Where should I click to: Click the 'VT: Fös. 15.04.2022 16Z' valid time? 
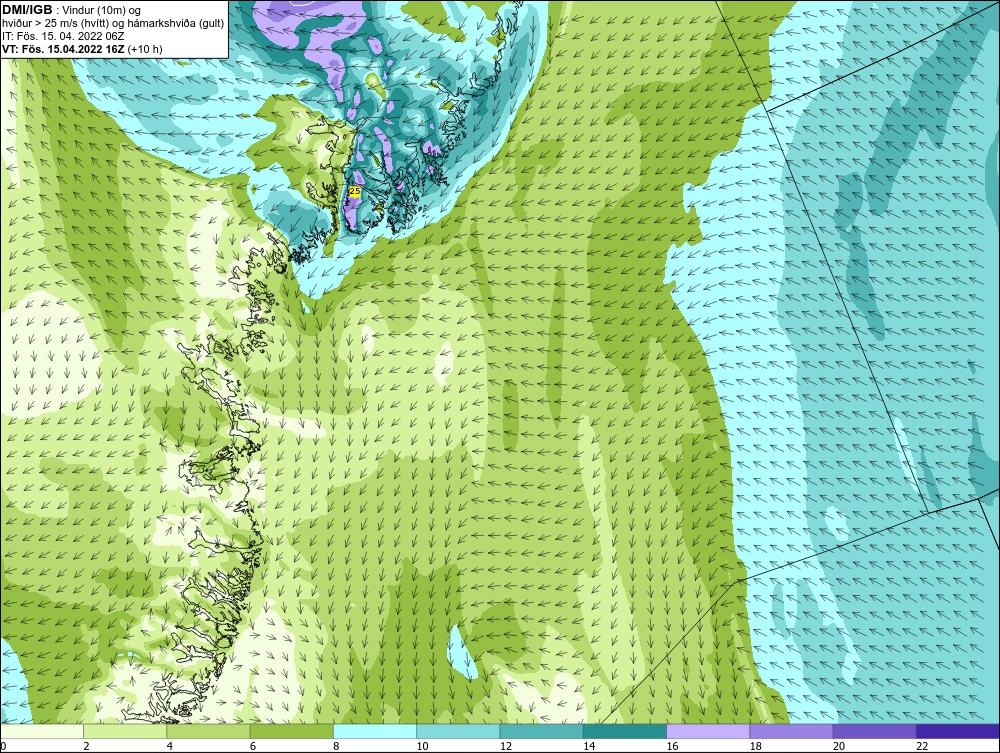[x=64, y=48]
